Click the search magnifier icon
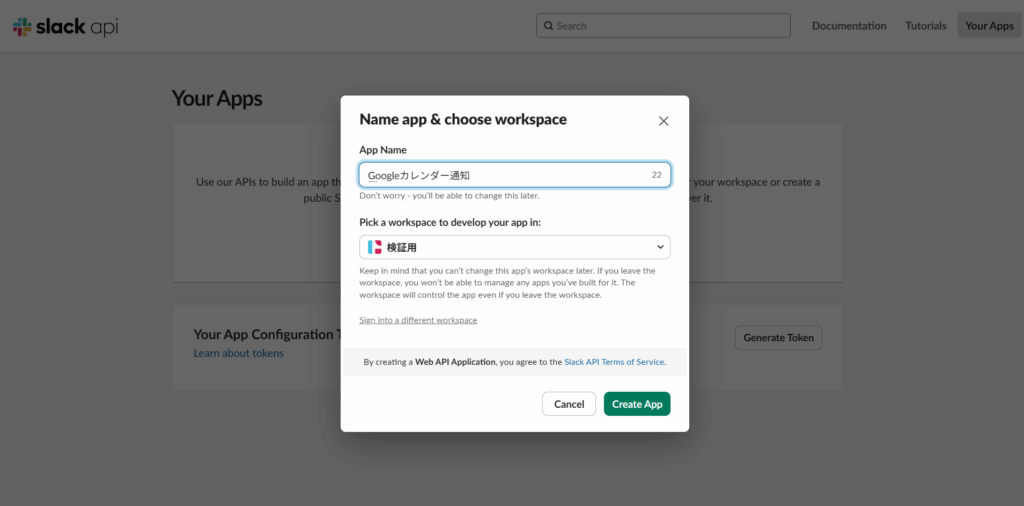This screenshot has height=506, width=1024. [x=548, y=26]
